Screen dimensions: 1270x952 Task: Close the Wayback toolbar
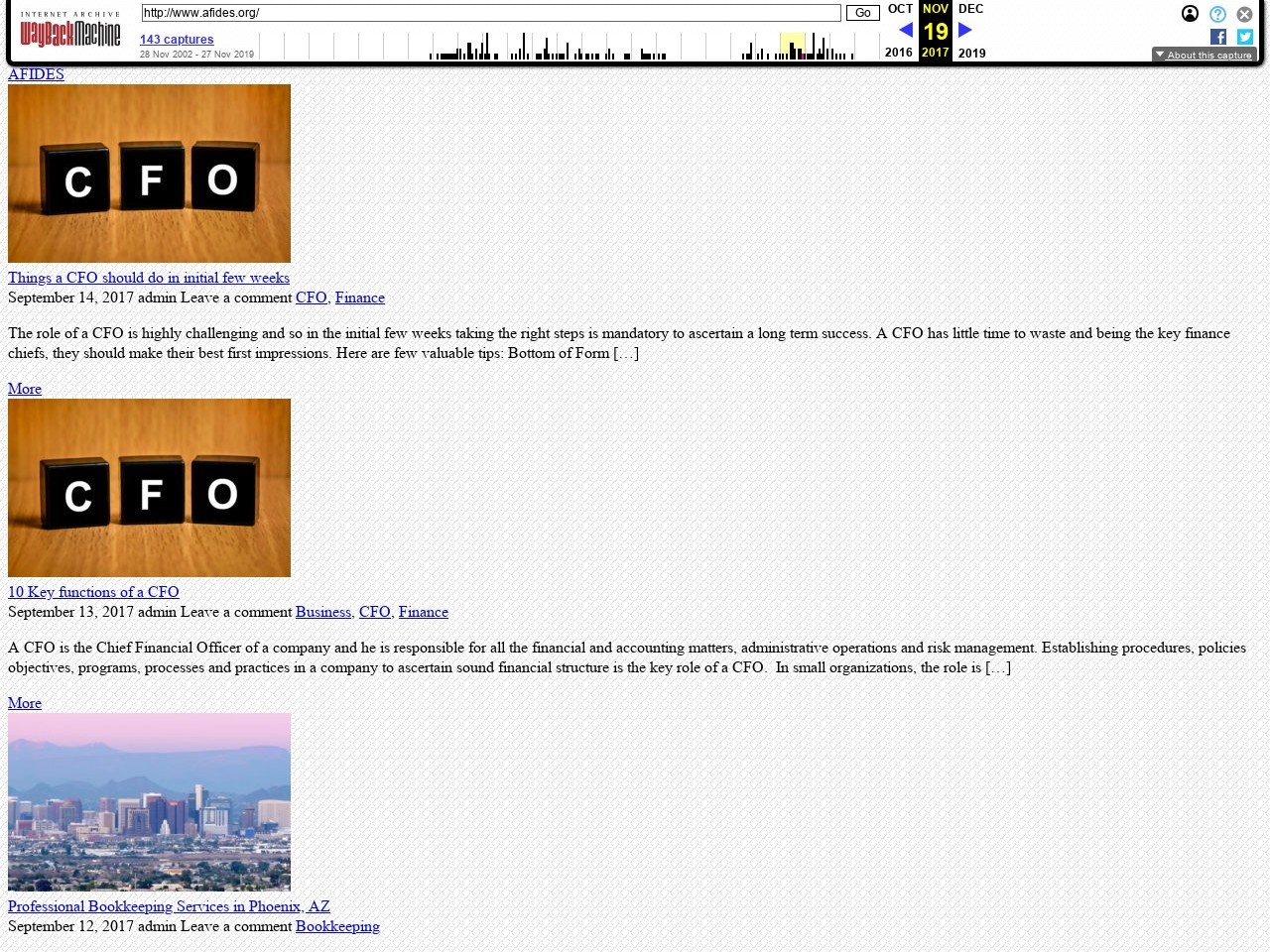[x=1244, y=14]
